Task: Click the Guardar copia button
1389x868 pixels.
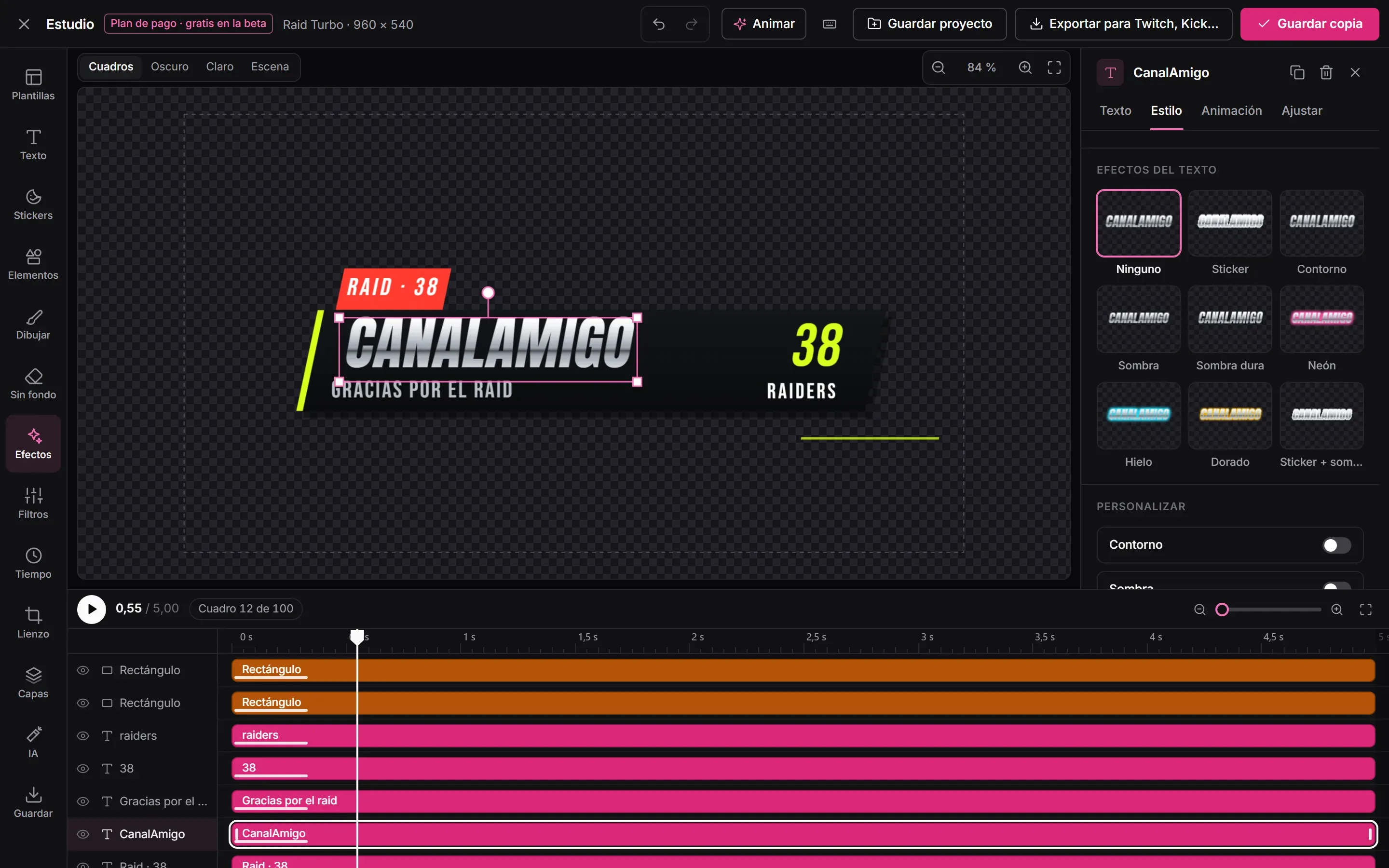Action: (1309, 24)
